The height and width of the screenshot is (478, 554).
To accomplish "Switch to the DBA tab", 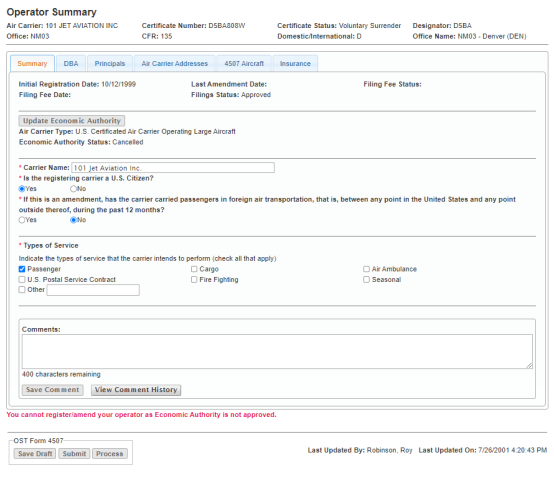I will coord(71,64).
